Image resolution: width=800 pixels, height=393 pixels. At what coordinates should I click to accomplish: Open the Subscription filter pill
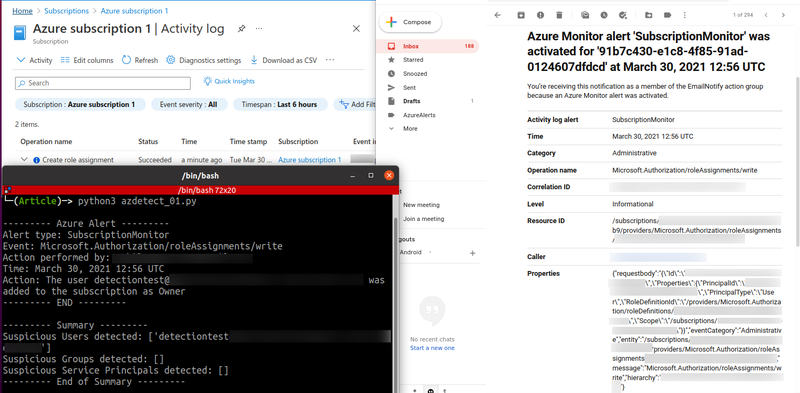[80, 105]
